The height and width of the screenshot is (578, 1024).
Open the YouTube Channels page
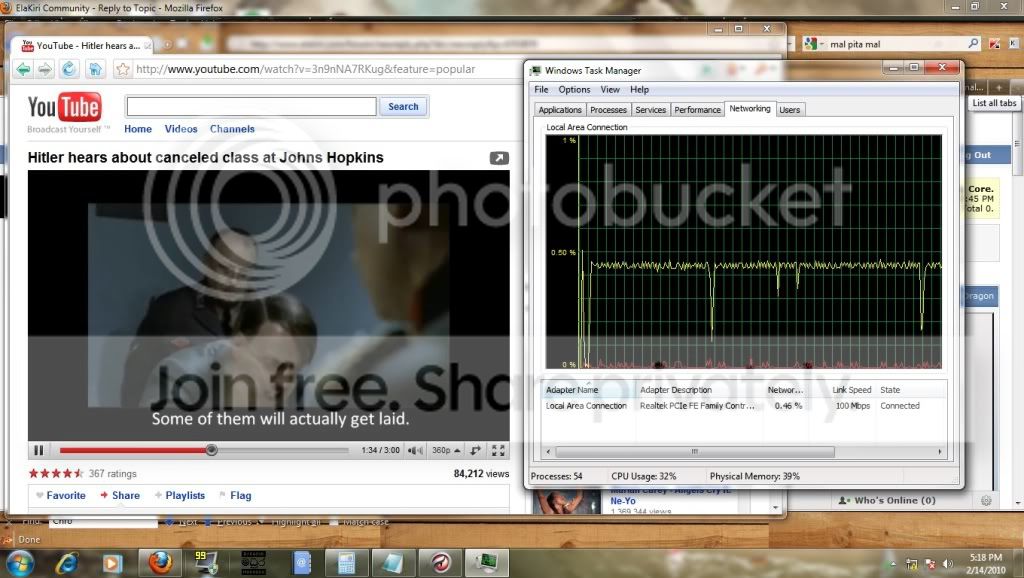coord(232,129)
